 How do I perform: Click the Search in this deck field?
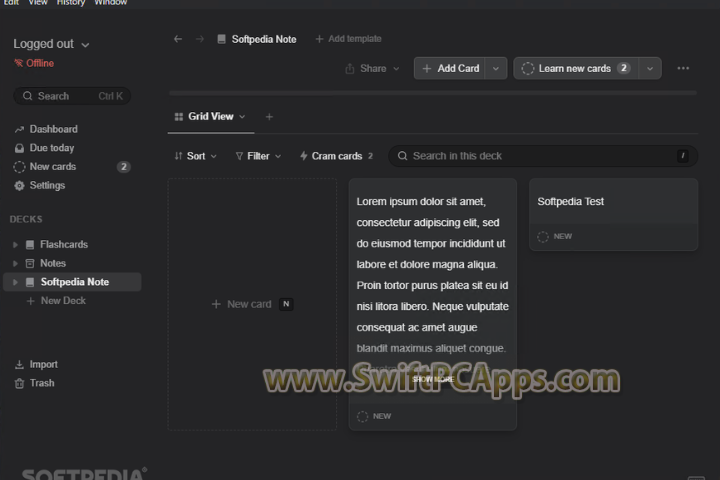point(543,156)
